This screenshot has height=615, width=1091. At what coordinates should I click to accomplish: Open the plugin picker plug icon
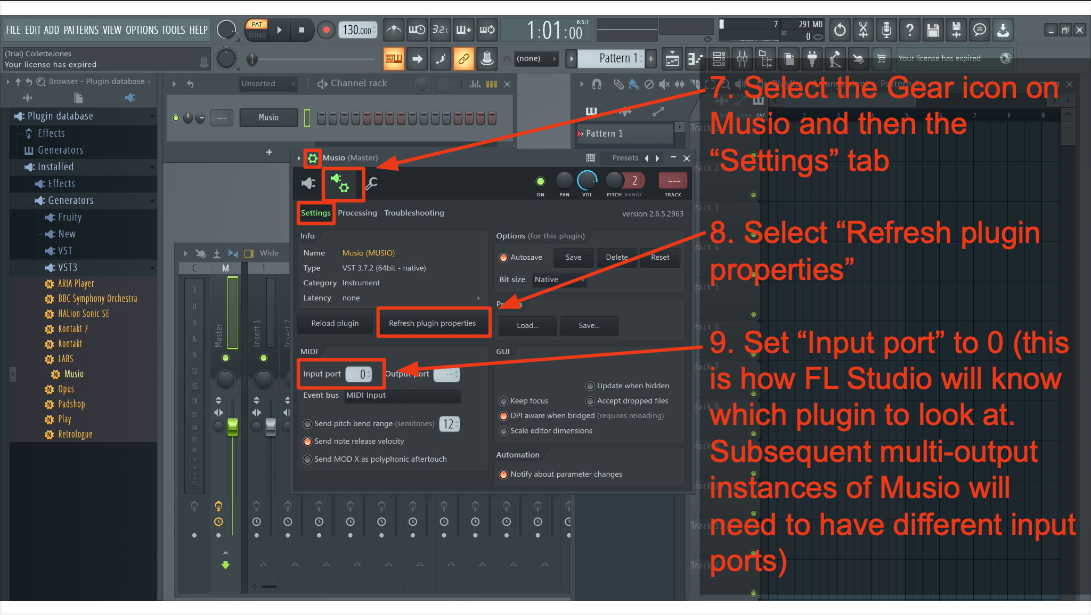pyautogui.click(x=812, y=58)
